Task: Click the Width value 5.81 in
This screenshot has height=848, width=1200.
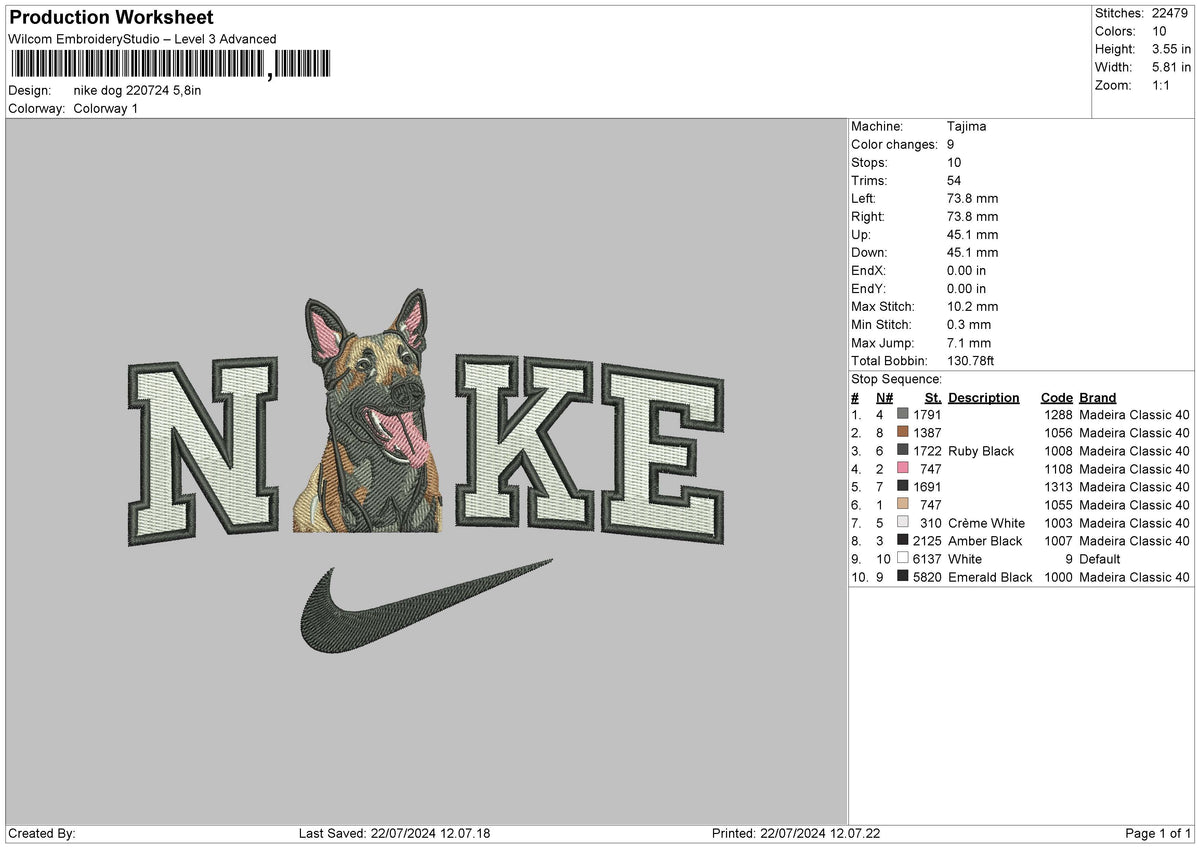Action: tap(1171, 67)
